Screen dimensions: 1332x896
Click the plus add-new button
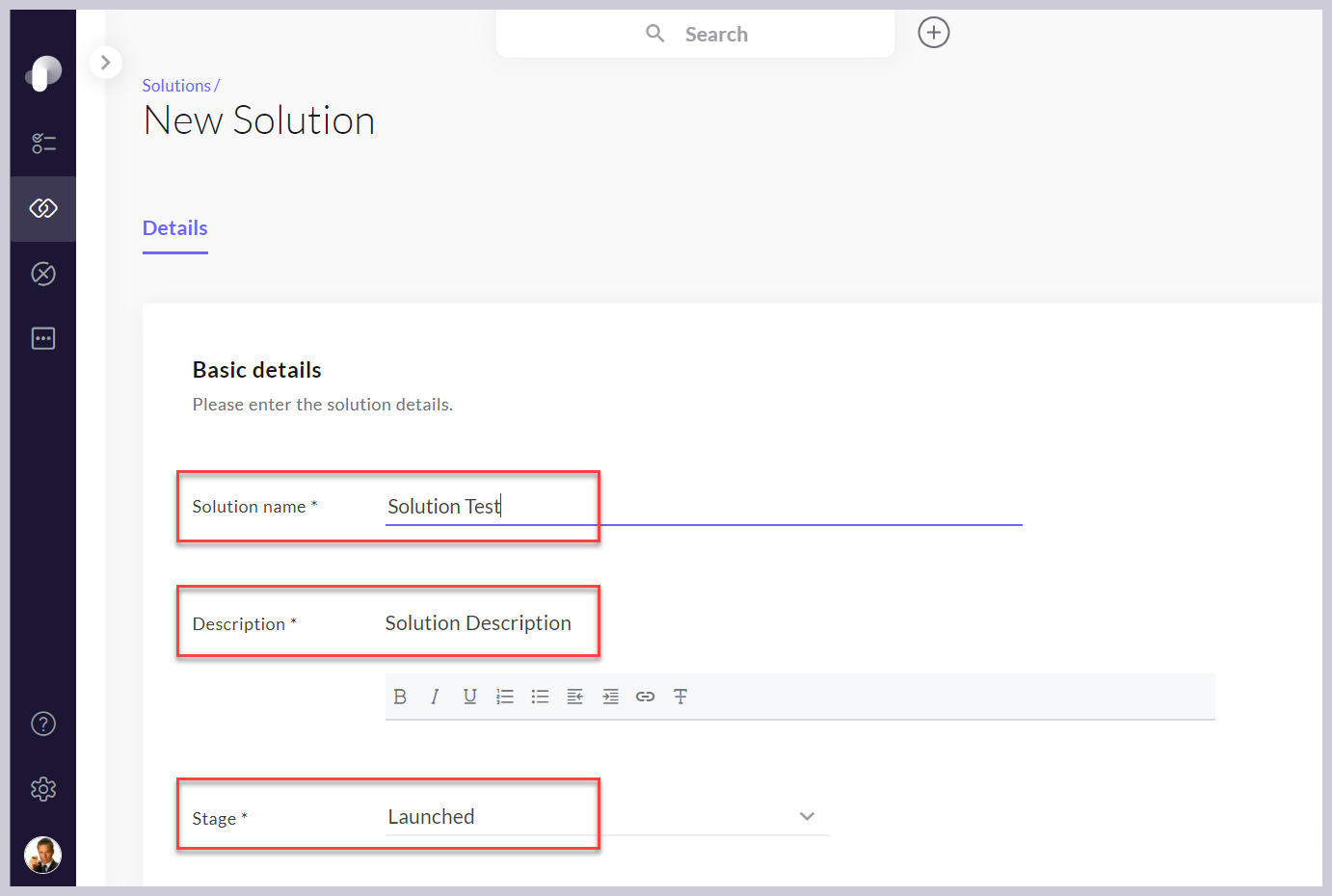coord(934,33)
